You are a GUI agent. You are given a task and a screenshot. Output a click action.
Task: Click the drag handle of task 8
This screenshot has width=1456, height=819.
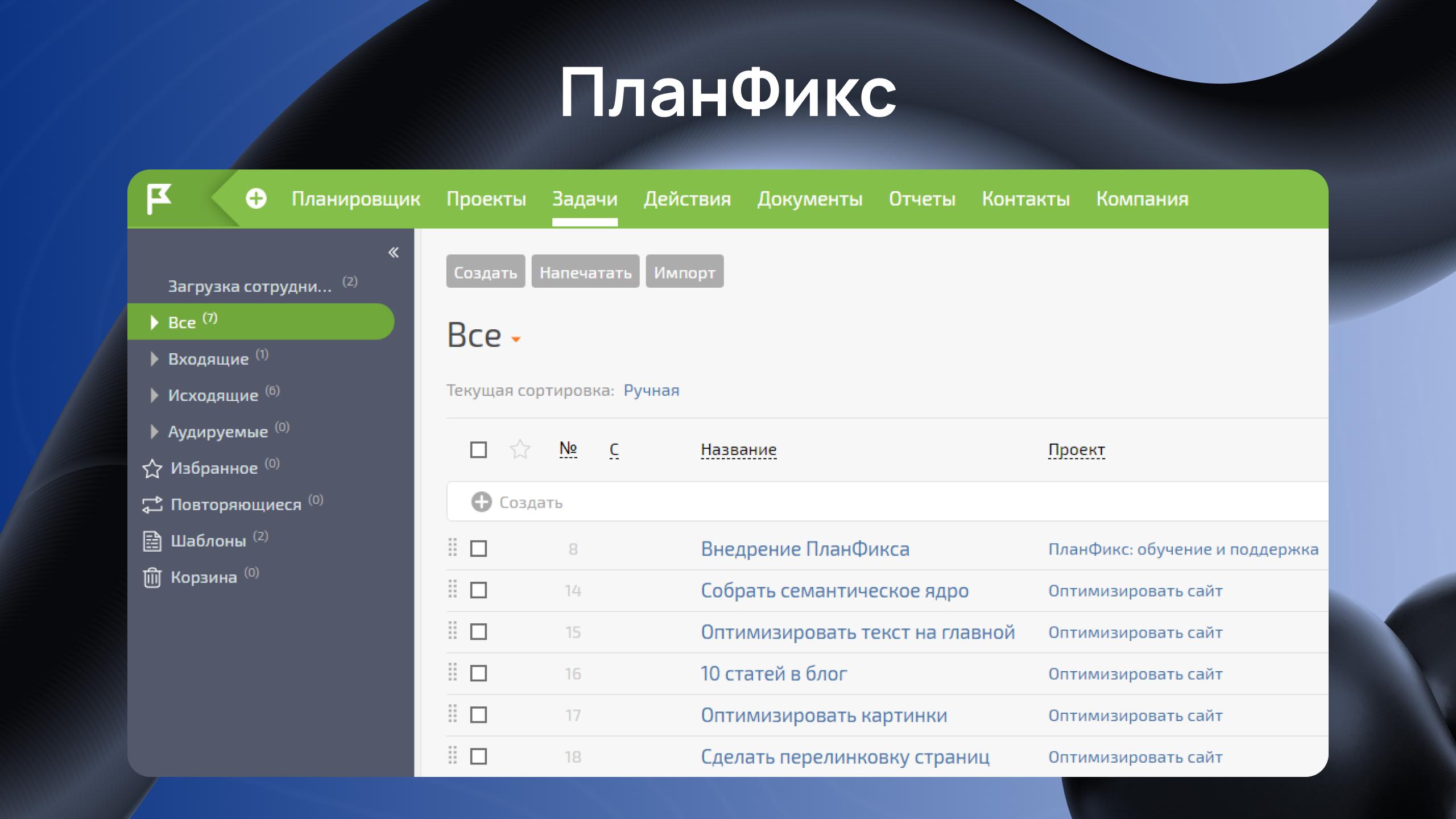coord(453,548)
